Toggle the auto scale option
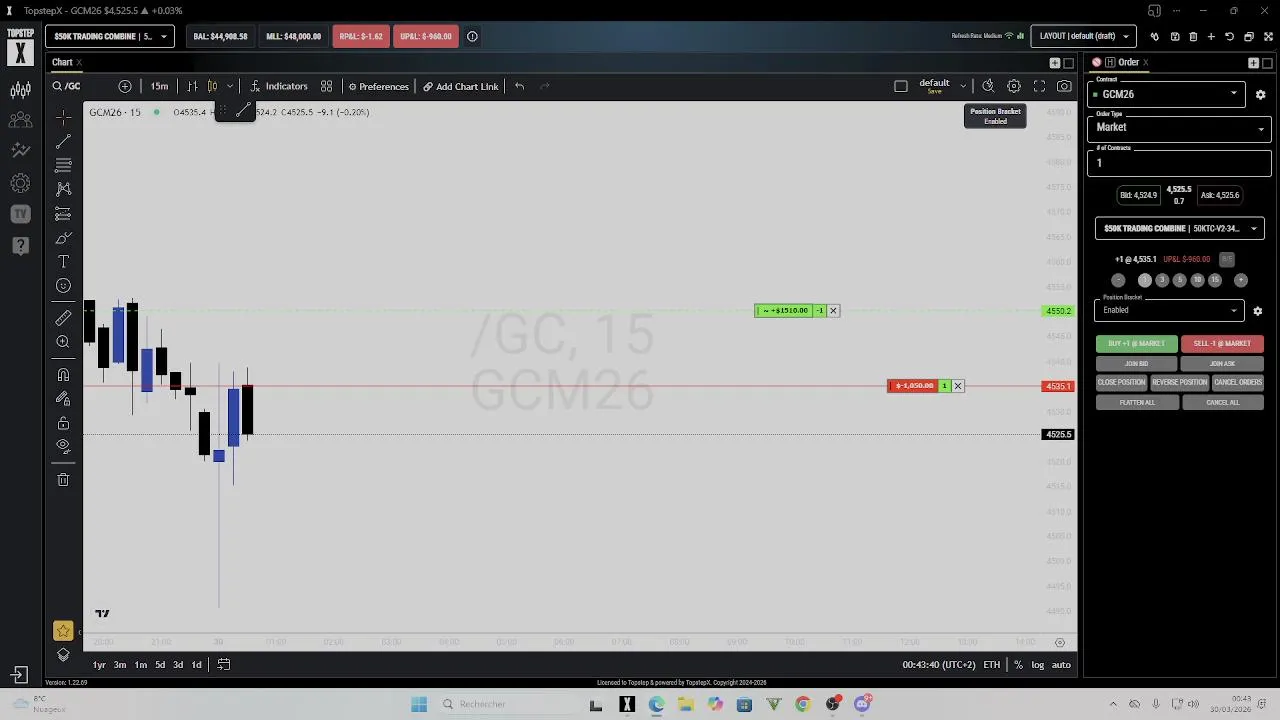Screen dimensions: 1280x720 pyautogui.click(x=1061, y=665)
